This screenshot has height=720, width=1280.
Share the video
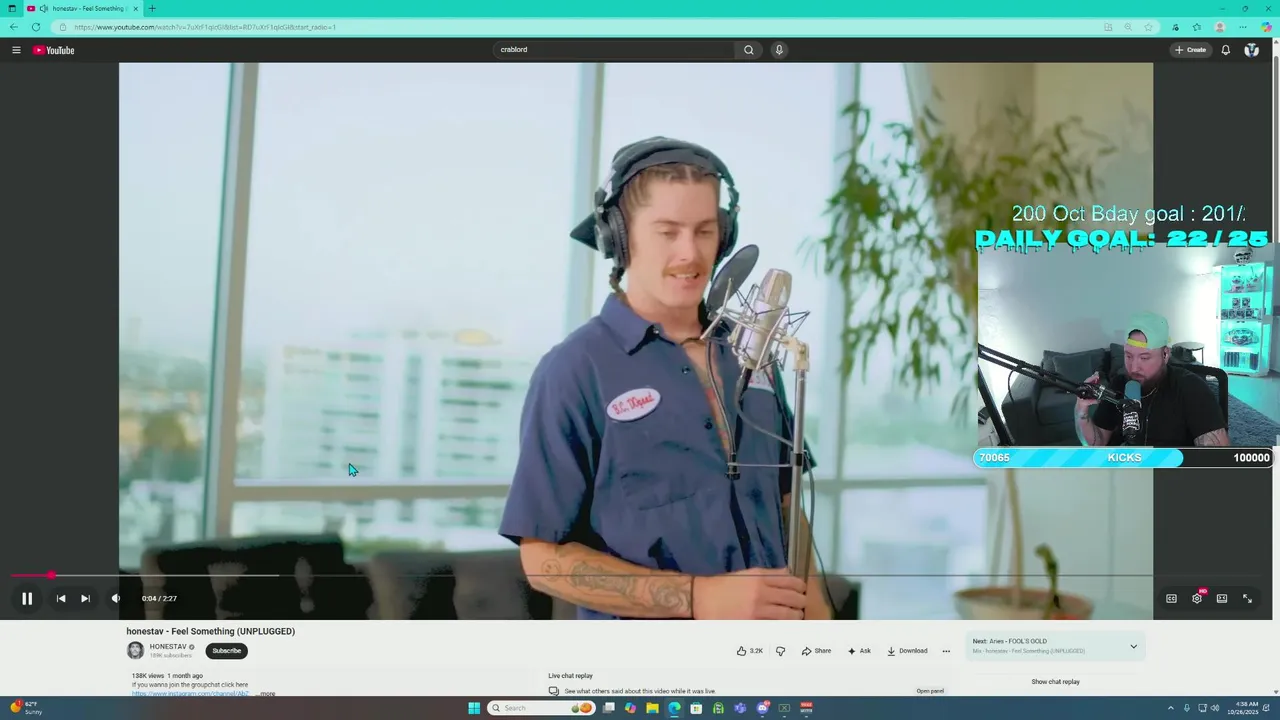coord(816,651)
